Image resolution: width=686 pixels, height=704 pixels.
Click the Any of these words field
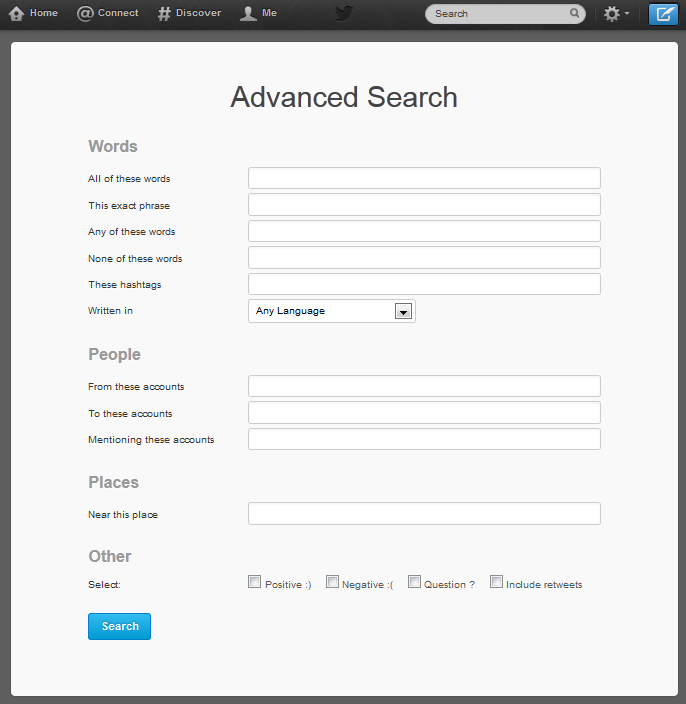[x=424, y=231]
